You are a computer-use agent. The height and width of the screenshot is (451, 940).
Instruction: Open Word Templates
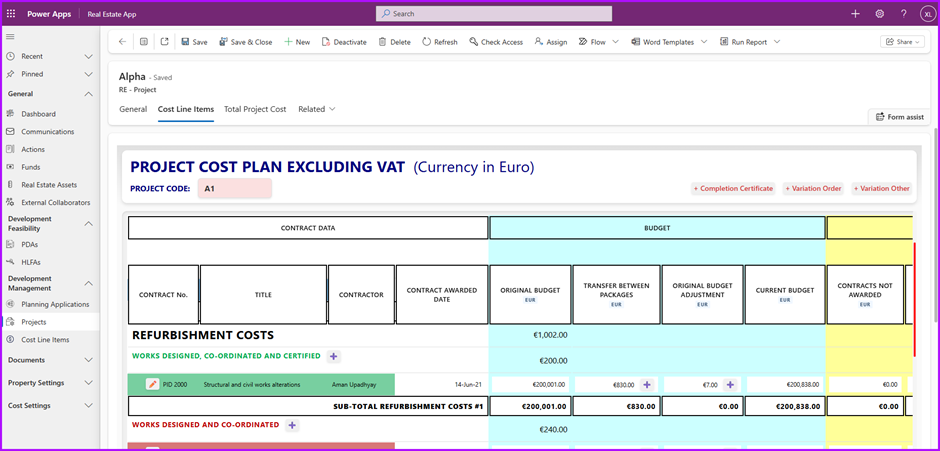point(662,42)
